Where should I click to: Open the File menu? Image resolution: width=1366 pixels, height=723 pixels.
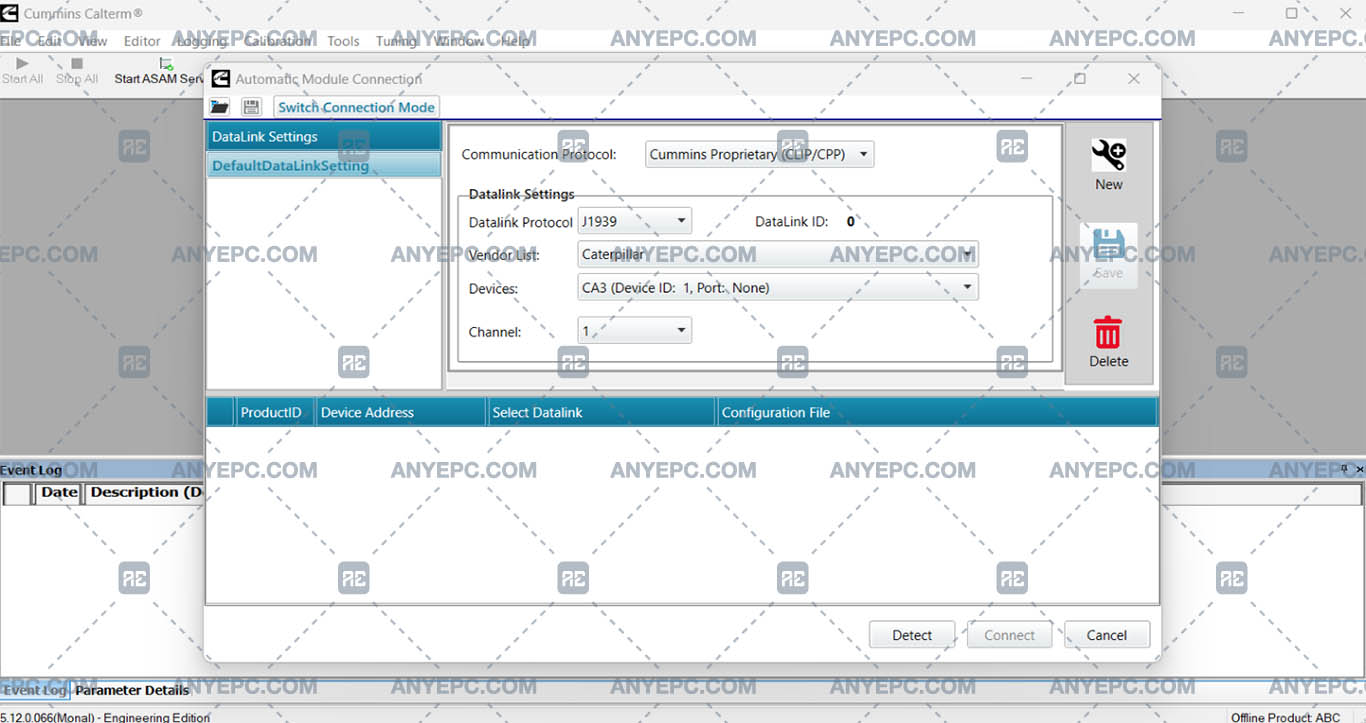10,41
